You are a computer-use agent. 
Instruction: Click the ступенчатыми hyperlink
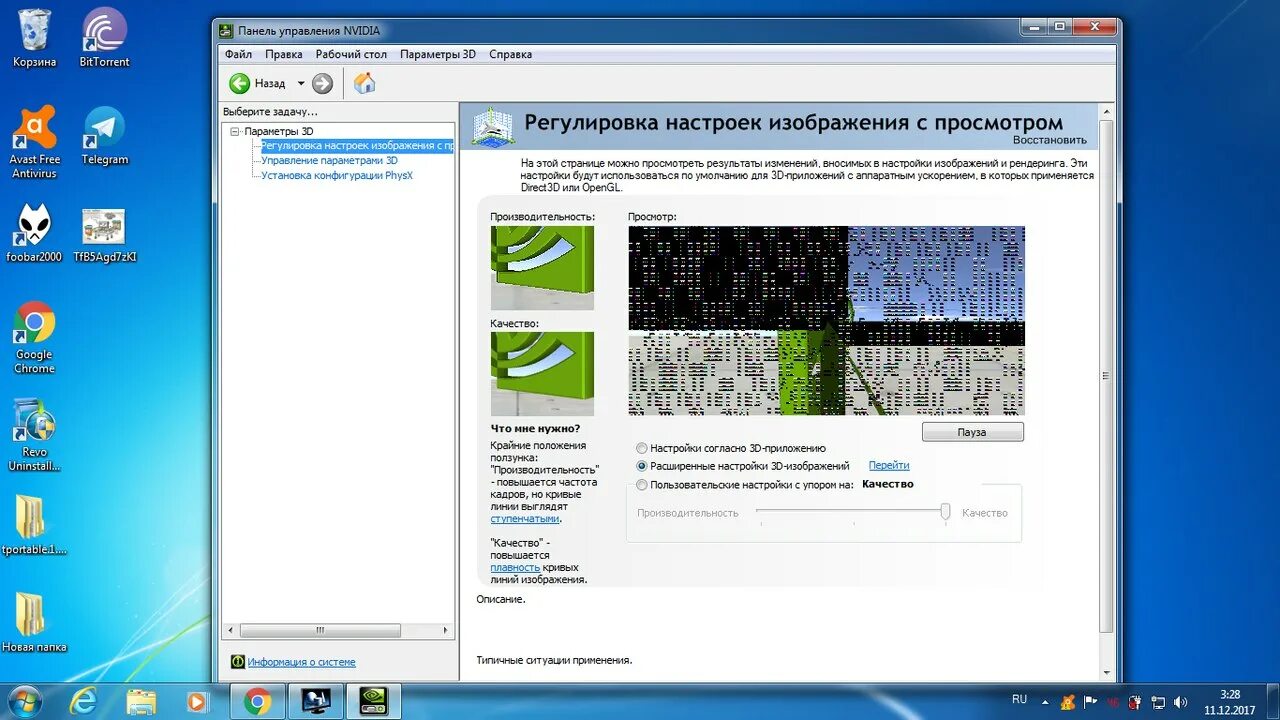click(x=524, y=519)
